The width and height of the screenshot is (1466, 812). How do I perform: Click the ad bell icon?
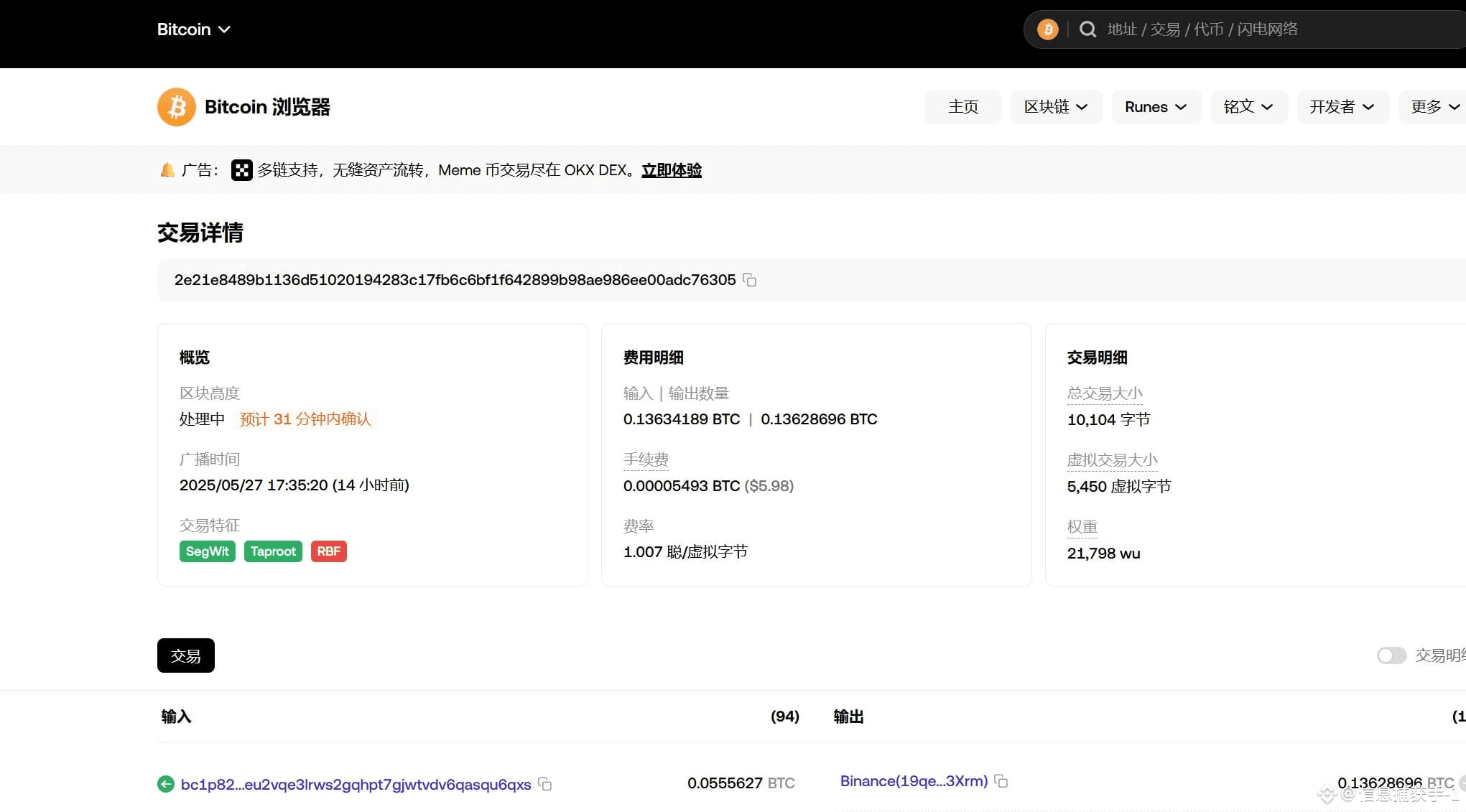tap(167, 170)
